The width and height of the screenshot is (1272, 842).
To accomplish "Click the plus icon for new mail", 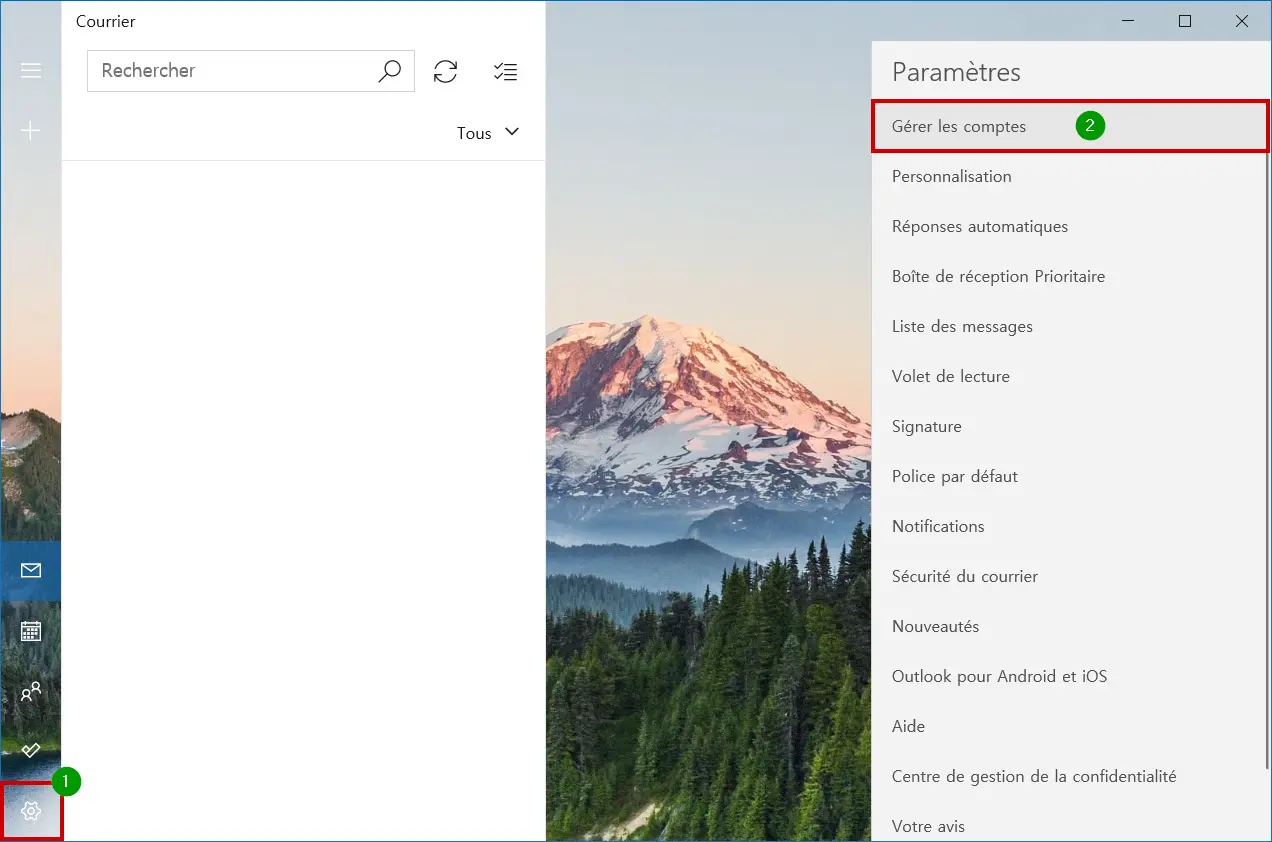I will pos(31,131).
